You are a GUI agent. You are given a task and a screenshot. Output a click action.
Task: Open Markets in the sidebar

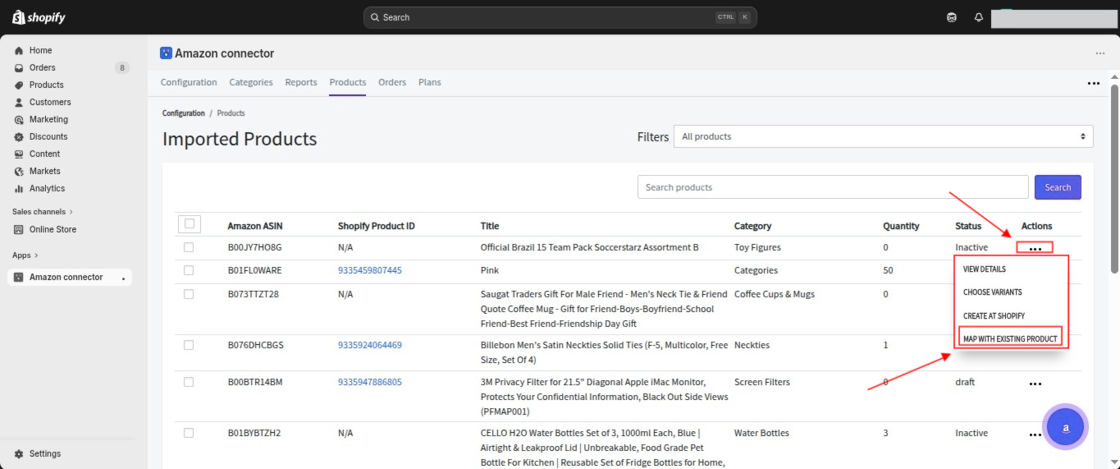coord(44,171)
